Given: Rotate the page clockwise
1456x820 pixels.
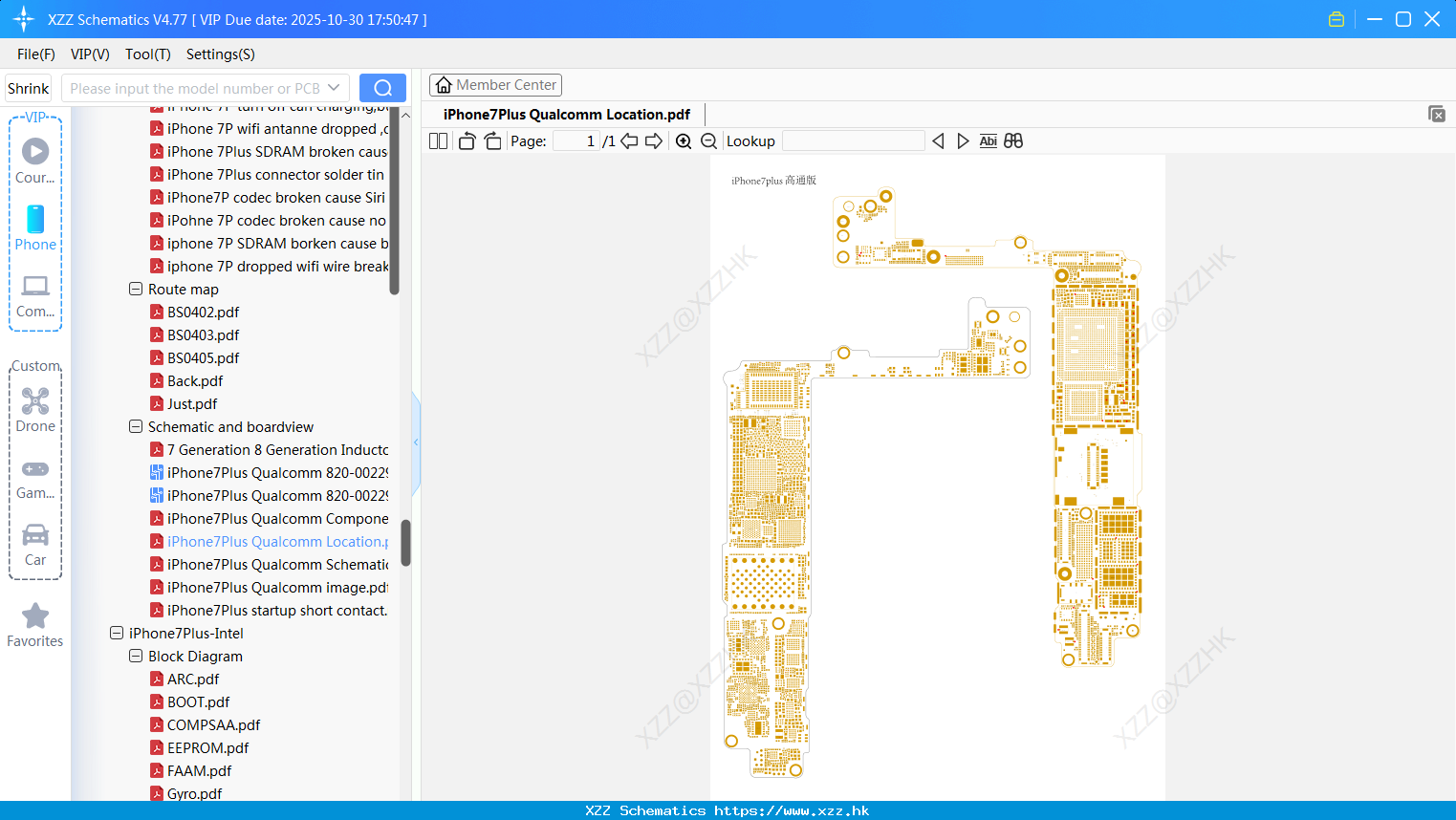Looking at the screenshot, I should [492, 141].
